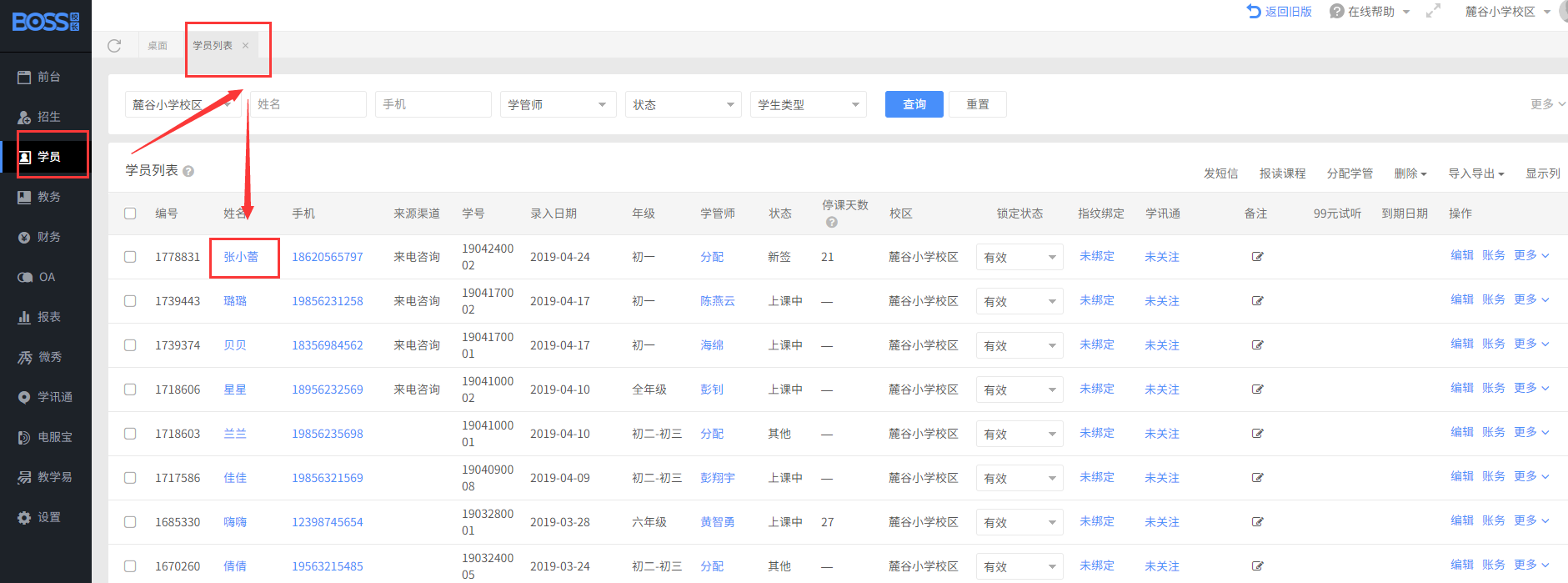
Task: Click the BOSS logo
Action: (46, 22)
